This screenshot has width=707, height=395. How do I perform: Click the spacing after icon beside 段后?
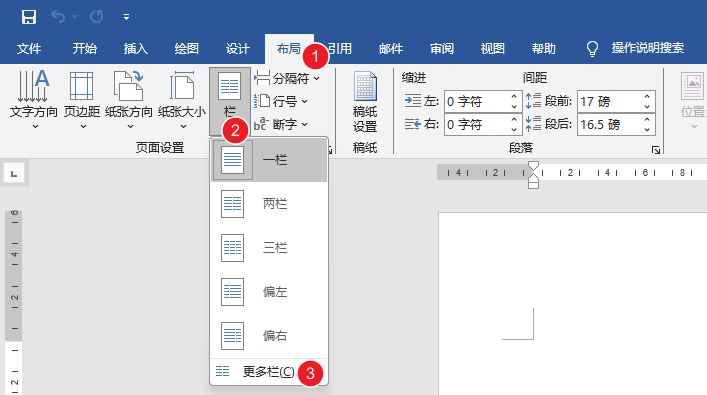click(x=533, y=124)
